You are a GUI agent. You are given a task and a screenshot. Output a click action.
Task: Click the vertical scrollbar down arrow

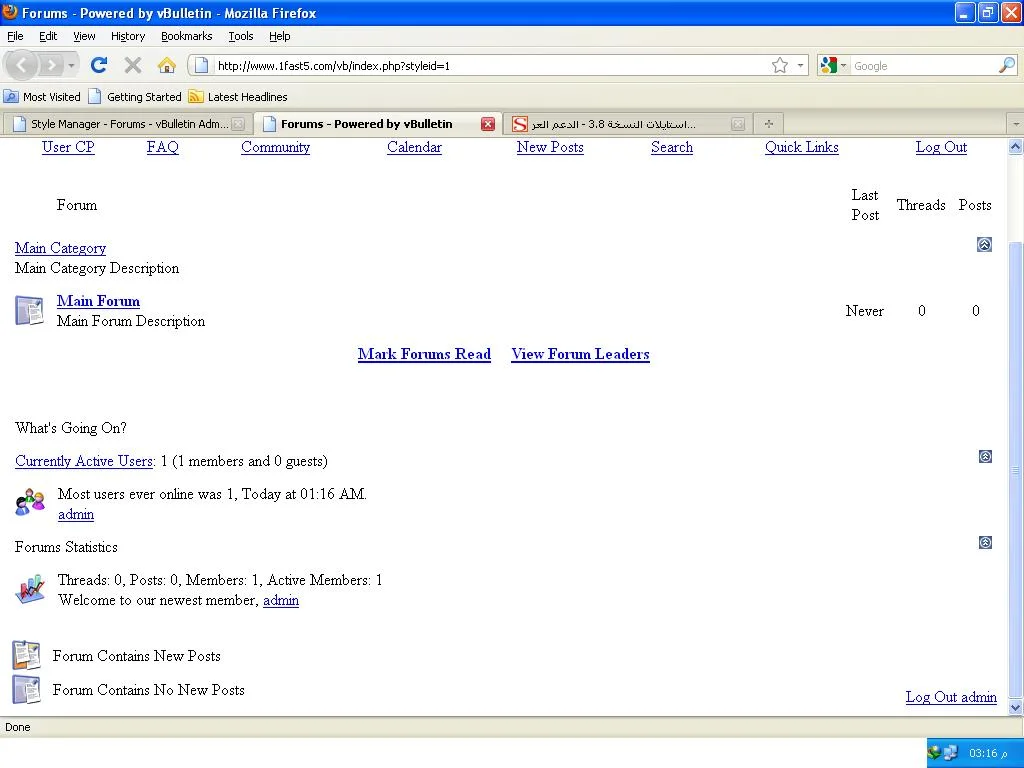tap(1015, 707)
